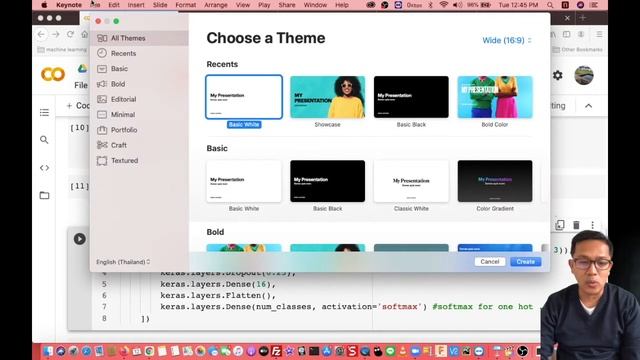The width and height of the screenshot is (640, 360).
Task: Click the volume icon in menu bar
Action: pos(458,5)
